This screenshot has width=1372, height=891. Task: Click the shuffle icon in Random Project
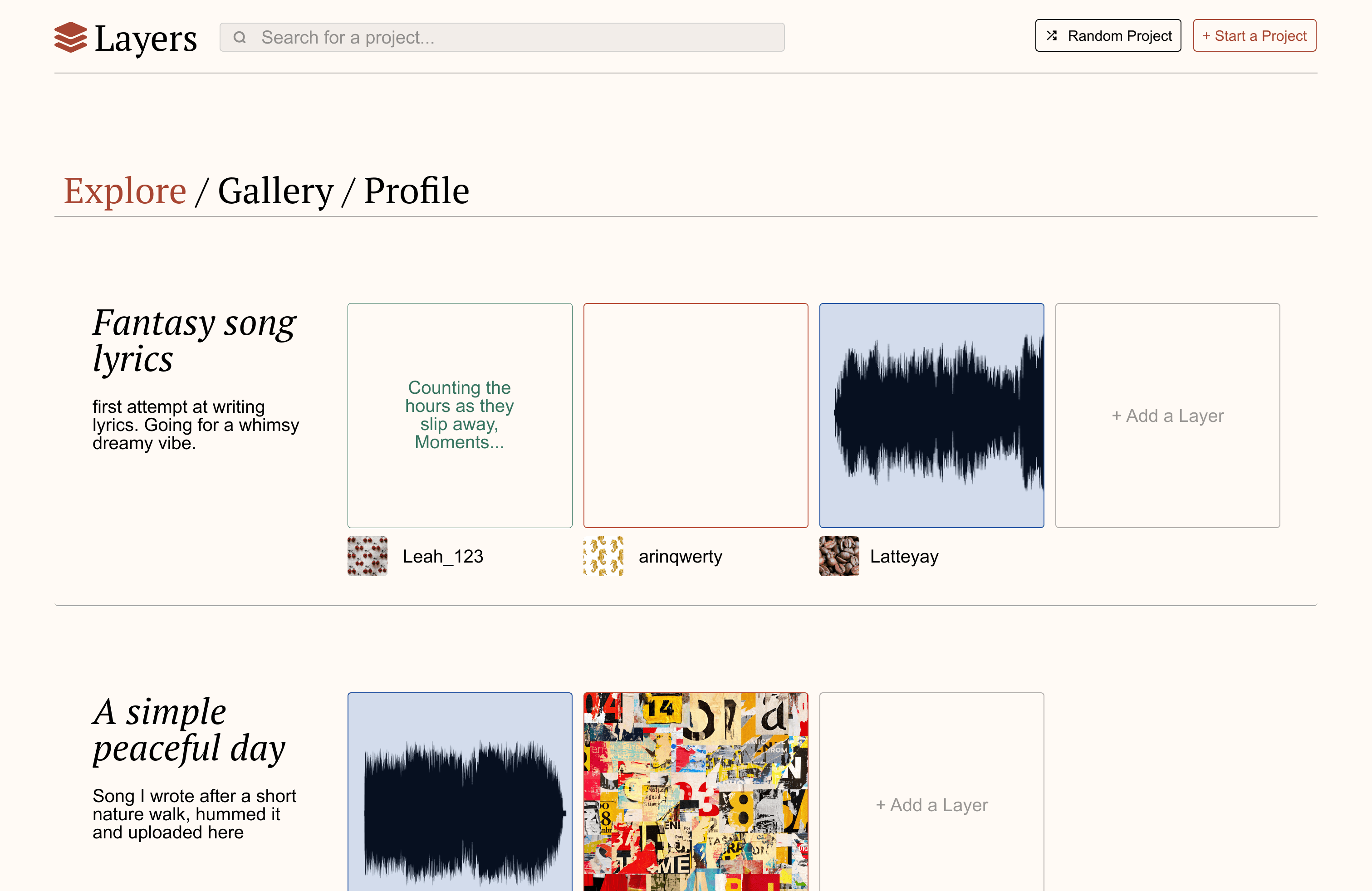pos(1052,36)
